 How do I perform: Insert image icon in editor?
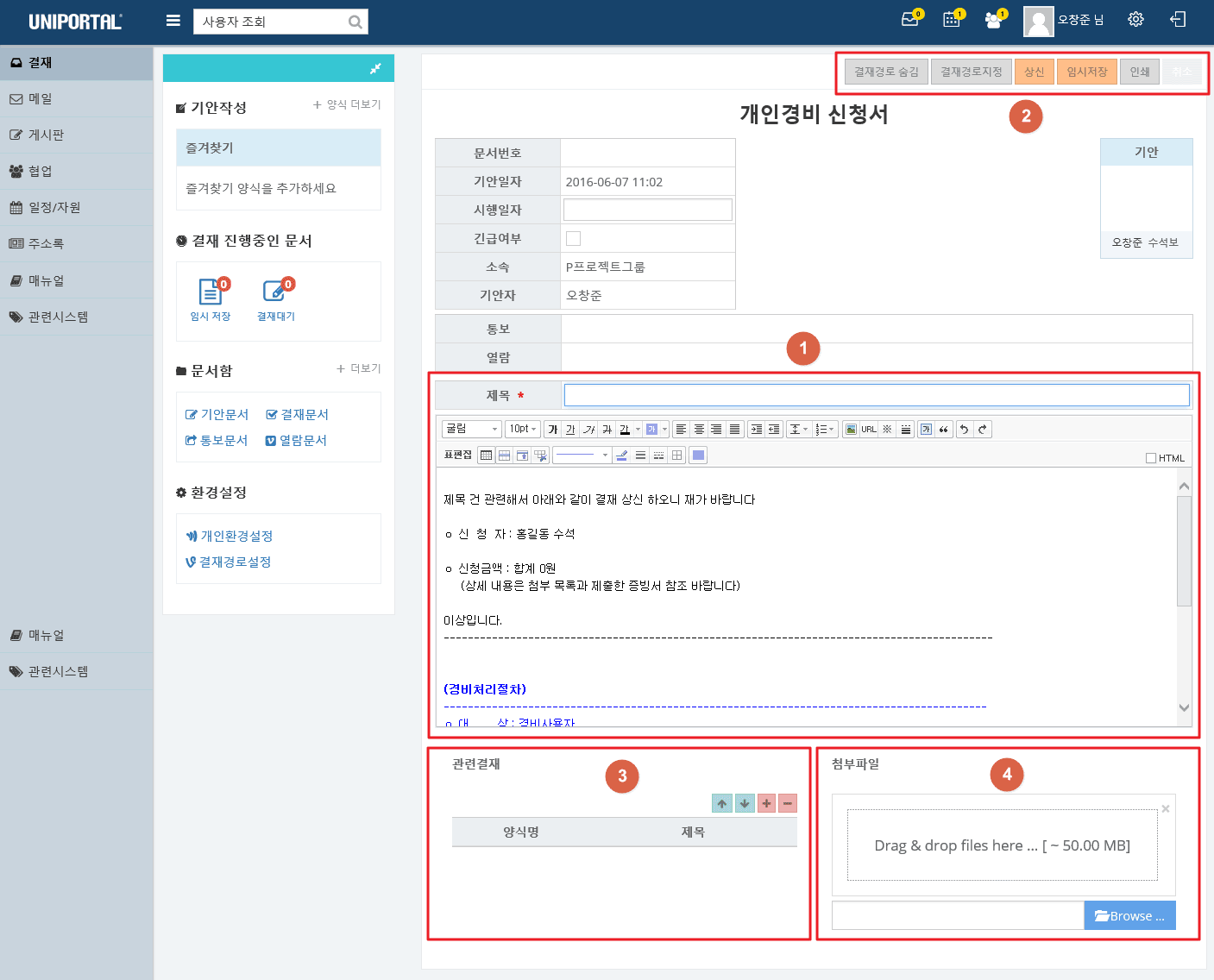pyautogui.click(x=851, y=429)
